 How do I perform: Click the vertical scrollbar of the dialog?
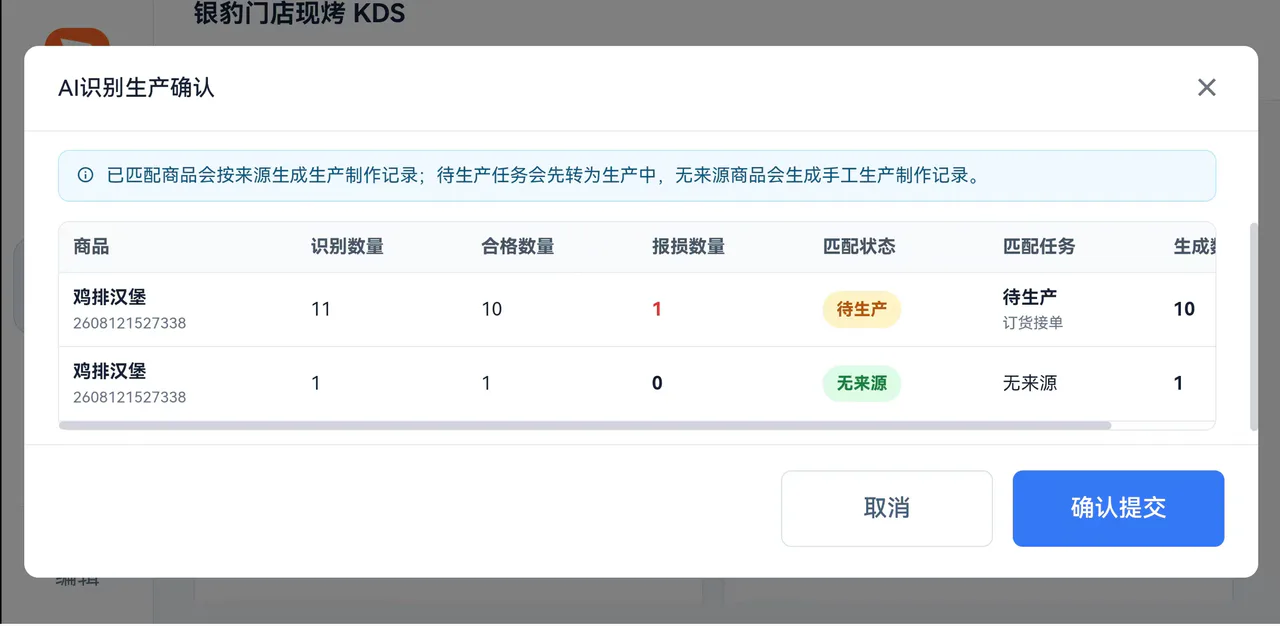point(1254,326)
